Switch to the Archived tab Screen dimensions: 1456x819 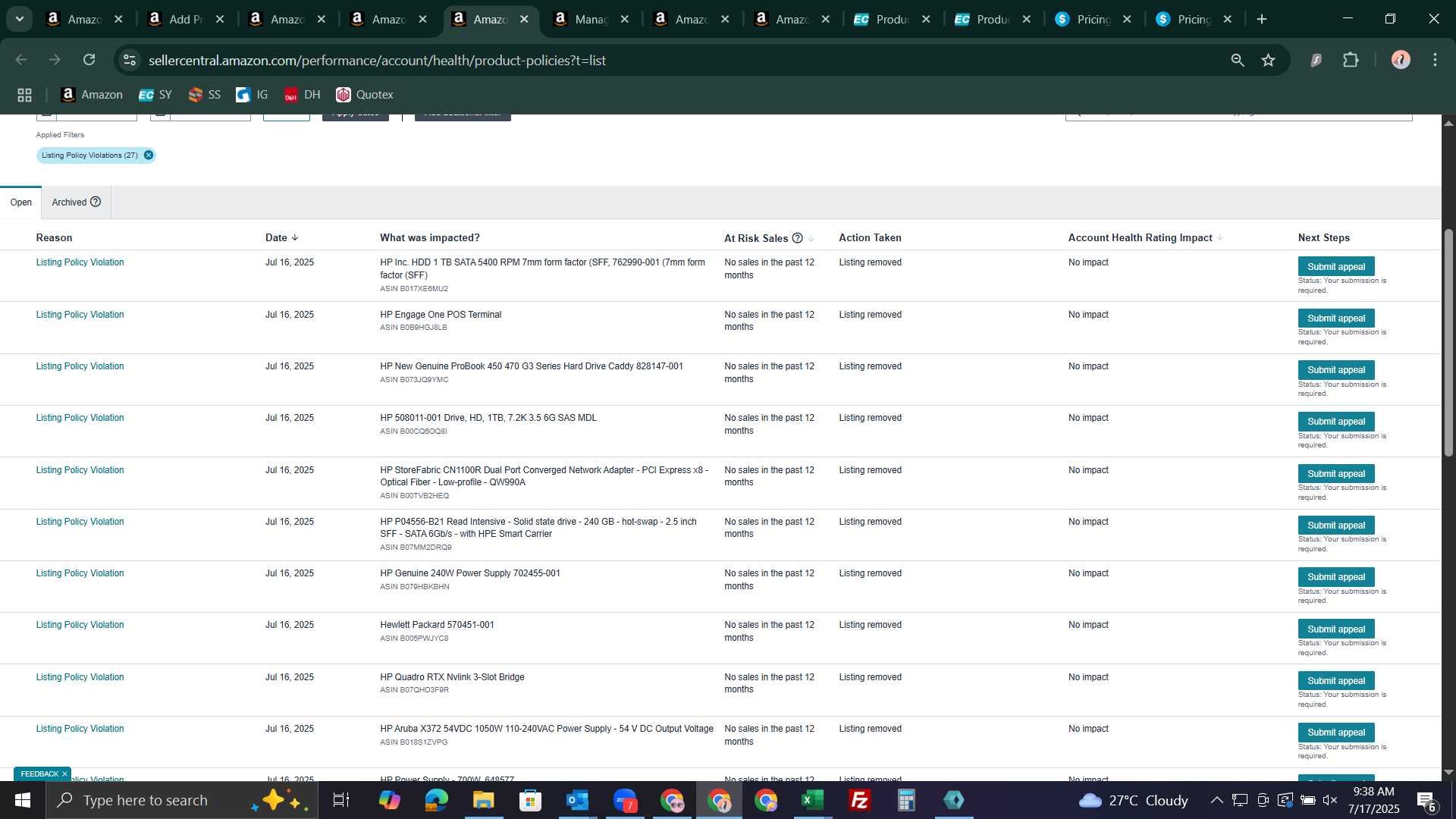(69, 202)
